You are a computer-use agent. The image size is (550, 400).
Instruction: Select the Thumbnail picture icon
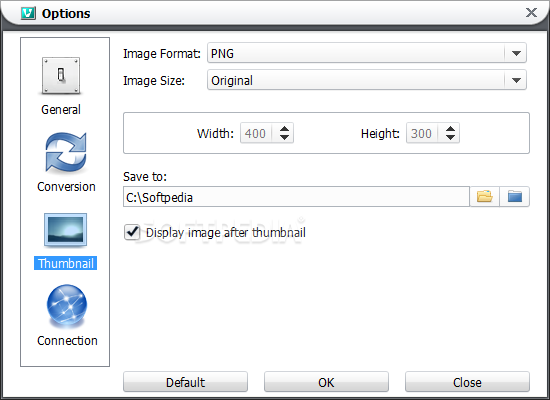66,230
